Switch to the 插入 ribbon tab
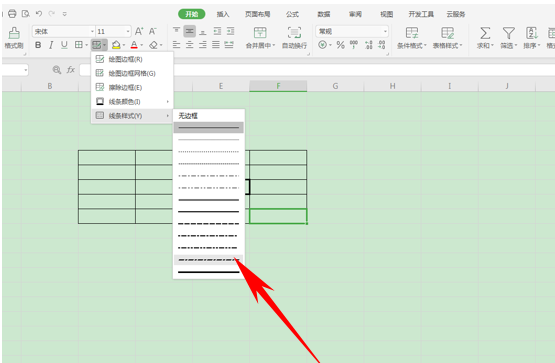 tap(223, 14)
